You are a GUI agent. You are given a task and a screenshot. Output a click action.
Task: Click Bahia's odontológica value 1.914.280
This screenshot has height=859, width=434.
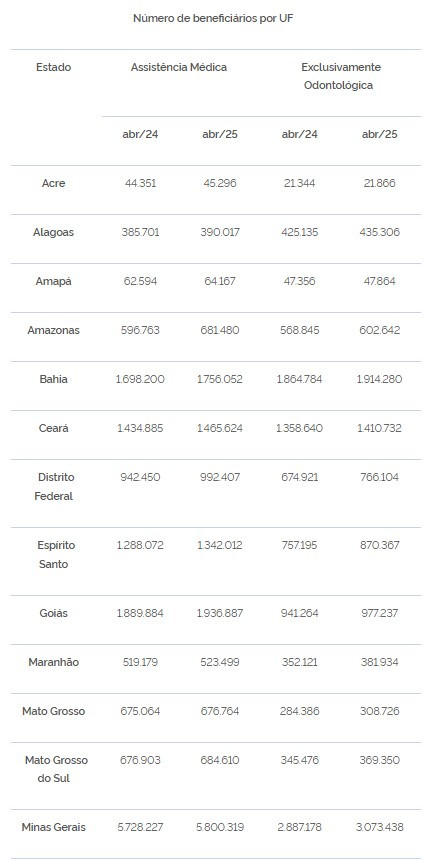[x=379, y=379]
